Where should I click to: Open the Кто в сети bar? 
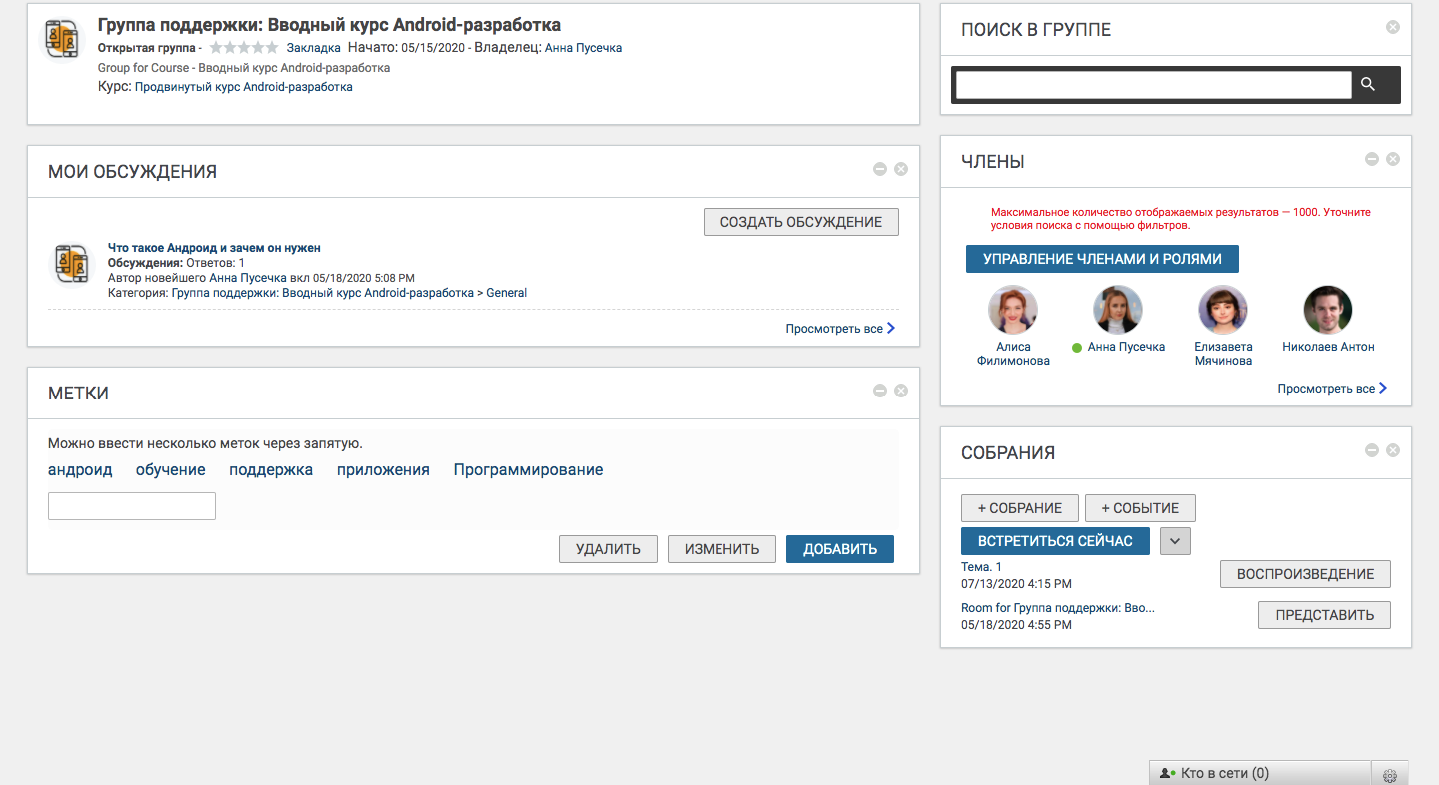(x=1258, y=773)
